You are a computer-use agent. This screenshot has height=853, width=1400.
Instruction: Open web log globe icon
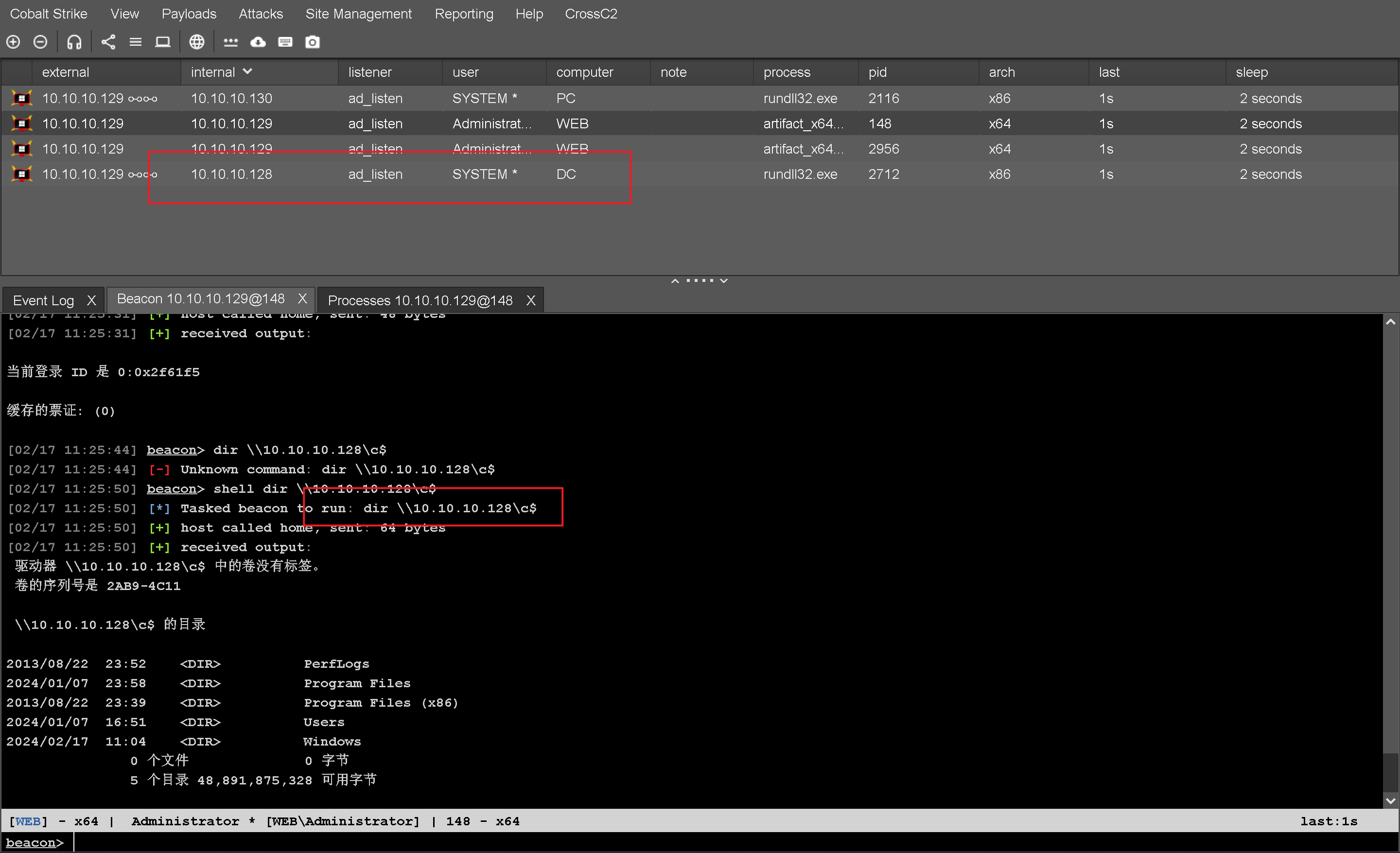pyautogui.click(x=196, y=42)
